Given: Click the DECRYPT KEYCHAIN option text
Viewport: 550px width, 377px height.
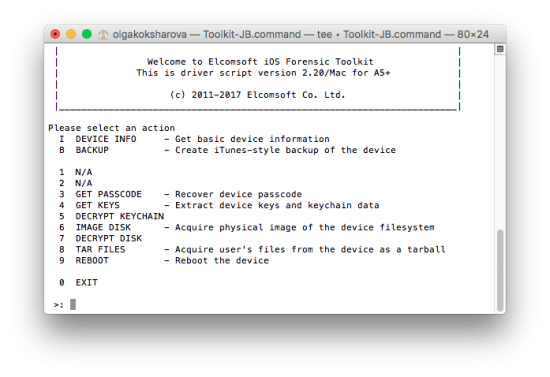Looking at the screenshot, I should (120, 216).
